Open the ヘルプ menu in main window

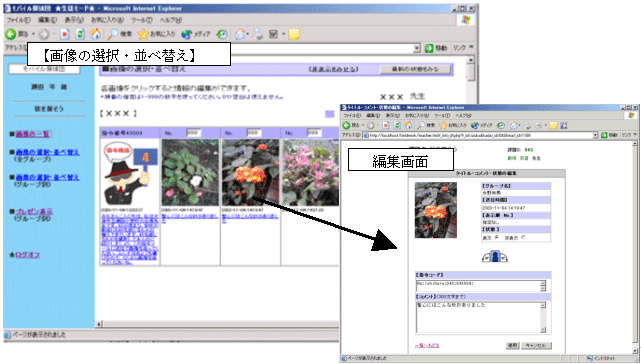170,20
